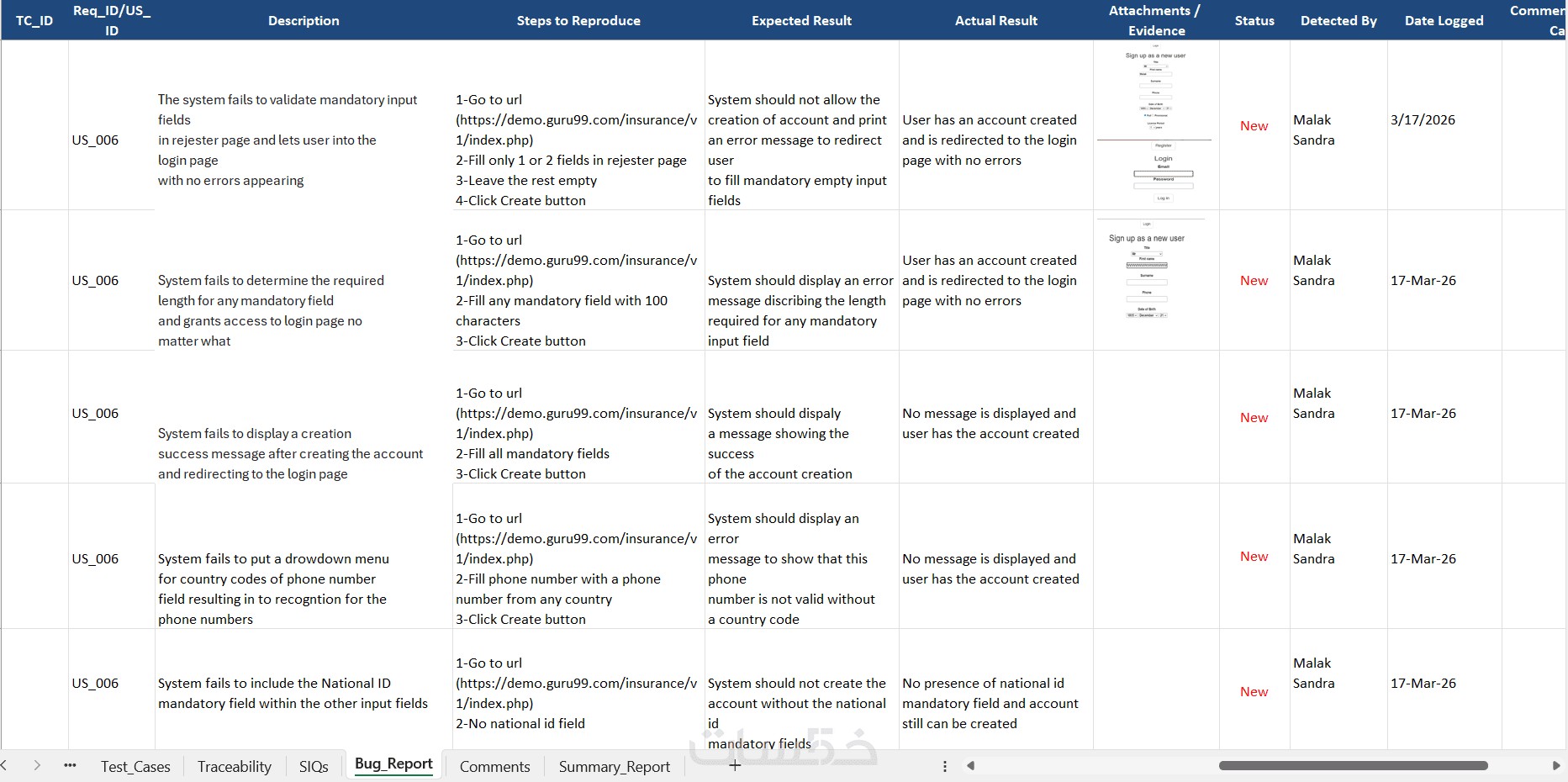The image size is (1568, 782).
Task: Select the Status column header cell
Action: tap(1254, 20)
